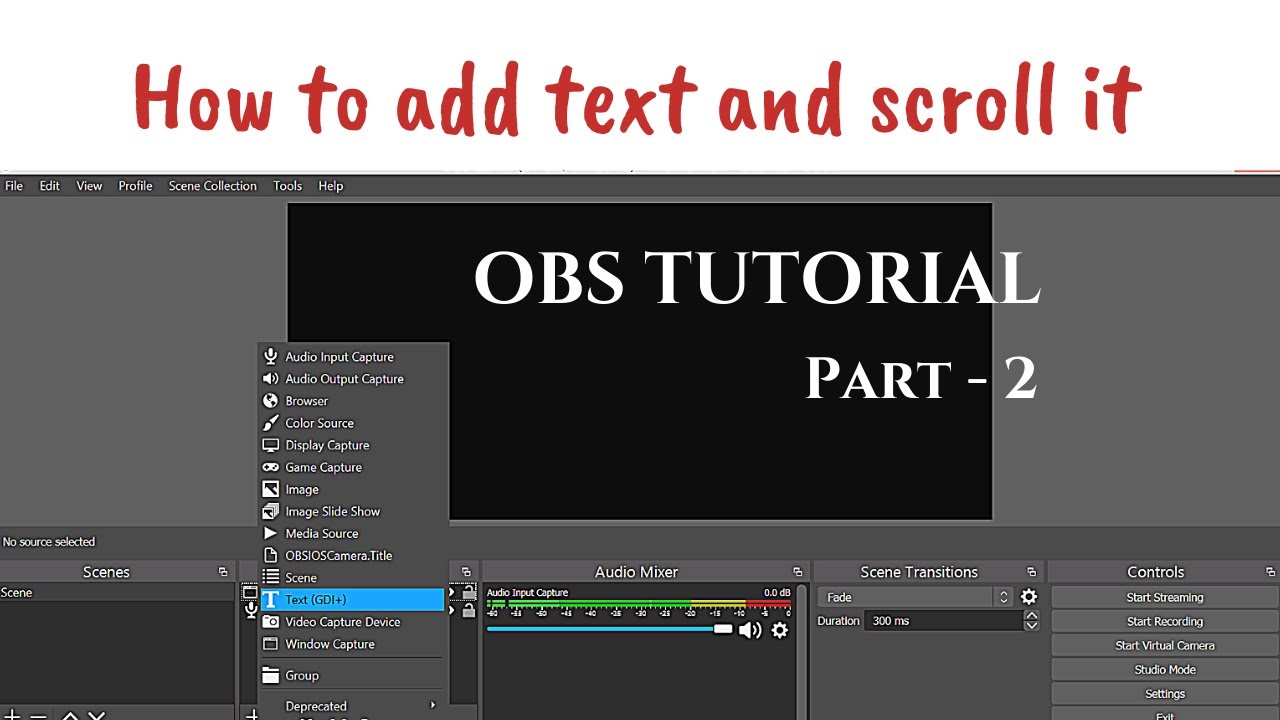The height and width of the screenshot is (720, 1280).
Task: Toggle lock on microphone source row
Action: (469, 610)
